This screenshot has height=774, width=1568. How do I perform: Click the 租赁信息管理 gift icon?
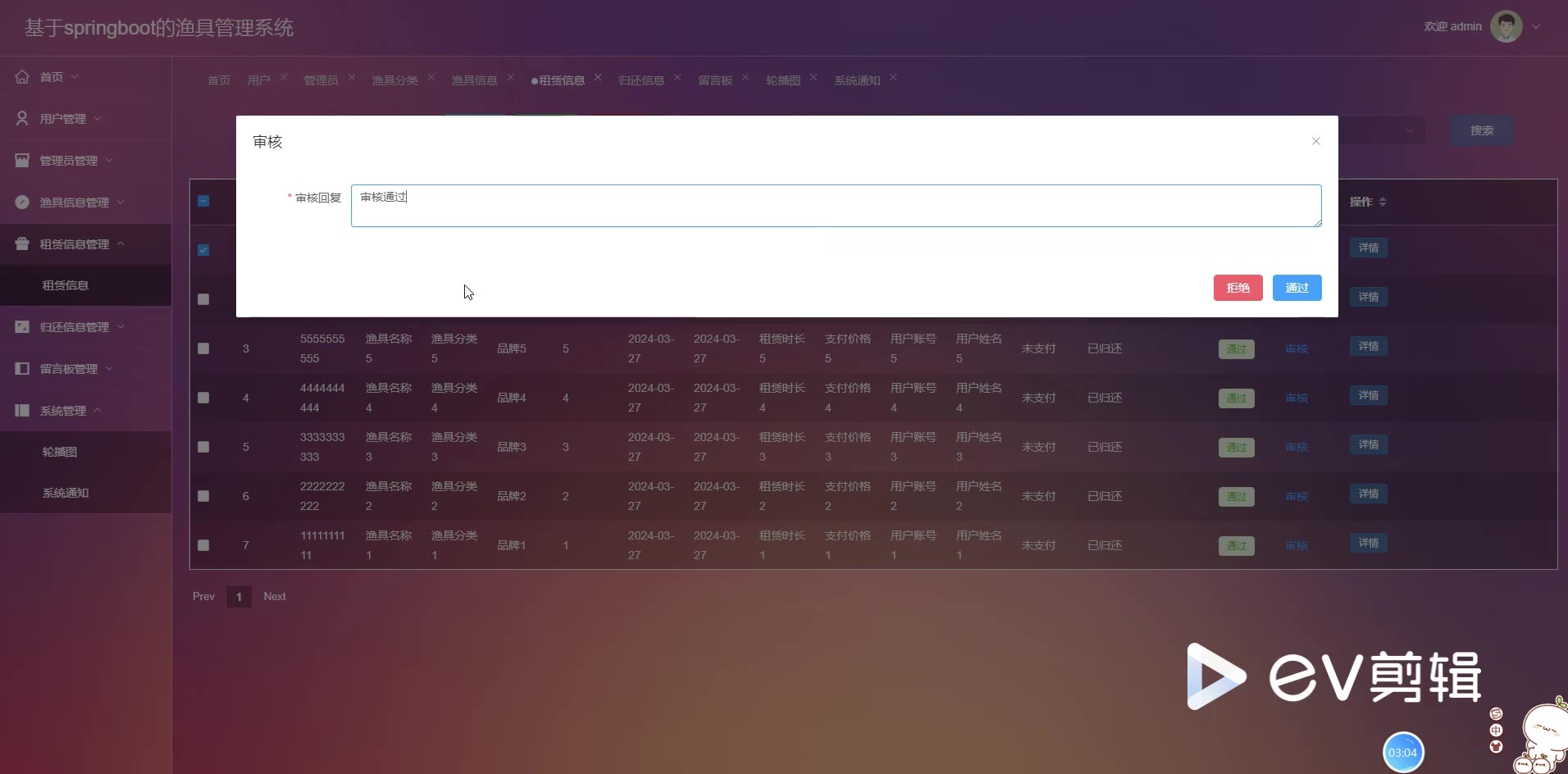coord(22,244)
